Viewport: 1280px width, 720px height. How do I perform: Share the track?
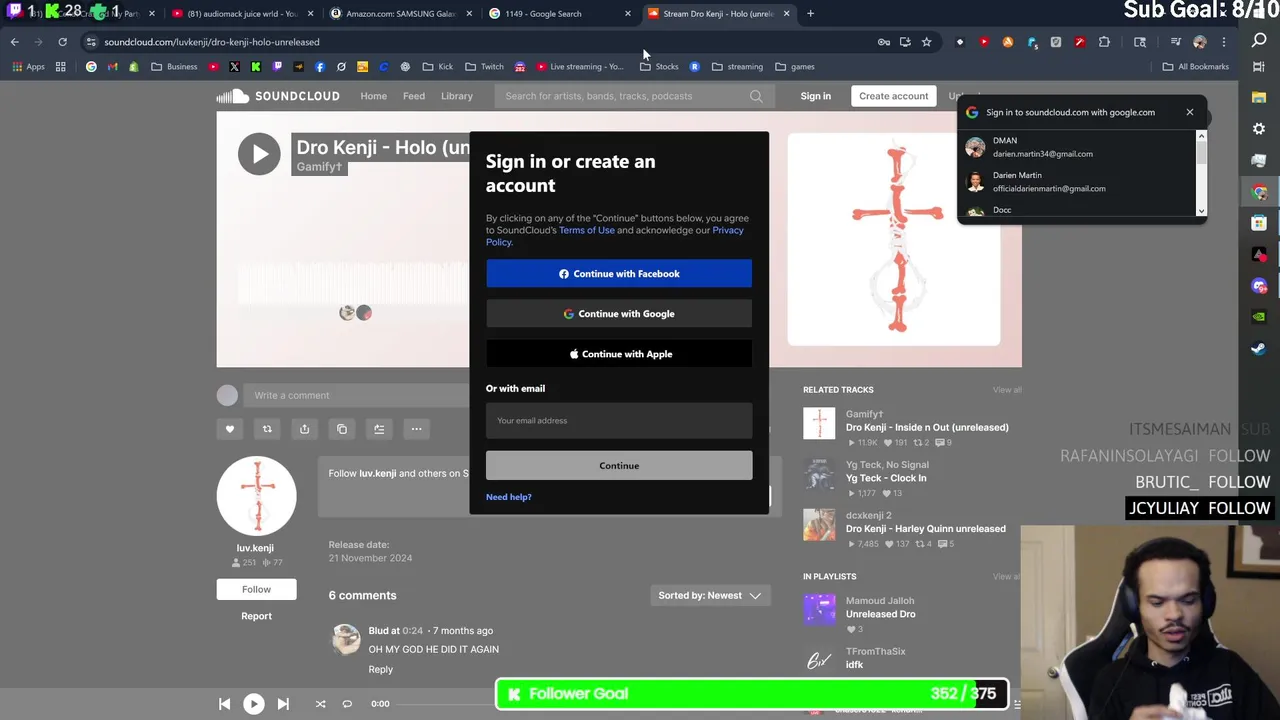tap(304, 429)
